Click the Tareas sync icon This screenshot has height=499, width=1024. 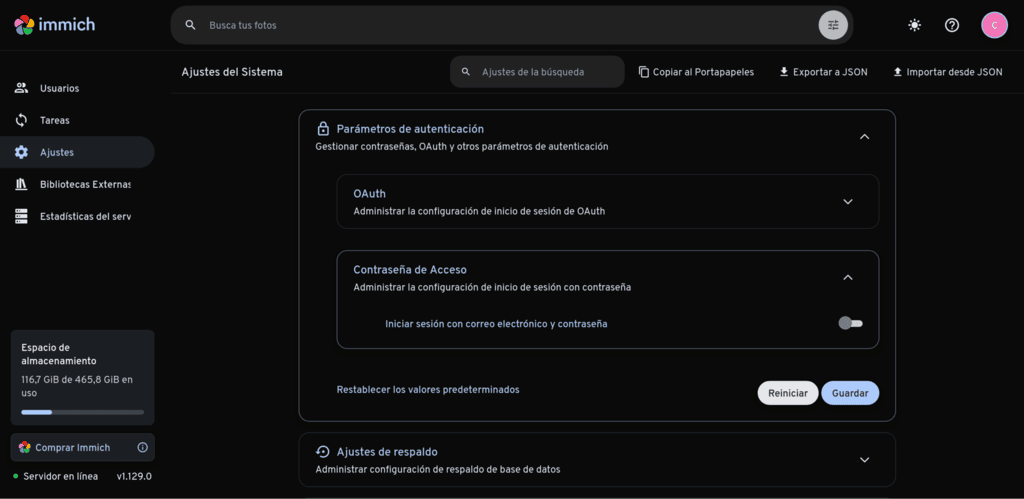point(22,120)
